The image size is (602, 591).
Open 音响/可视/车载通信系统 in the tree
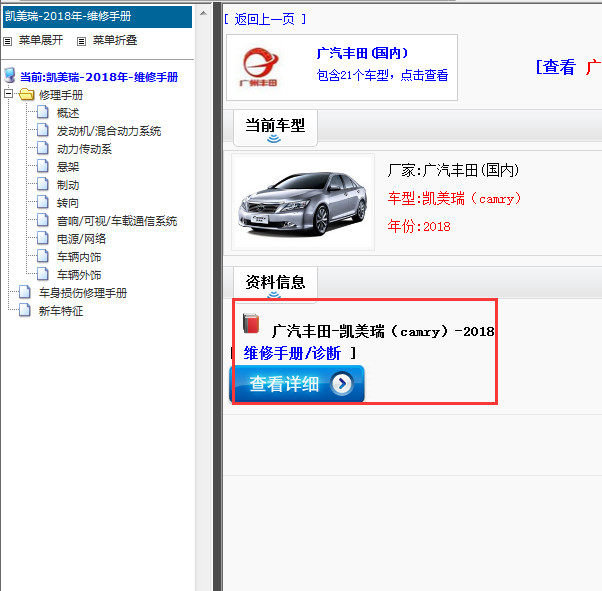pos(117,221)
